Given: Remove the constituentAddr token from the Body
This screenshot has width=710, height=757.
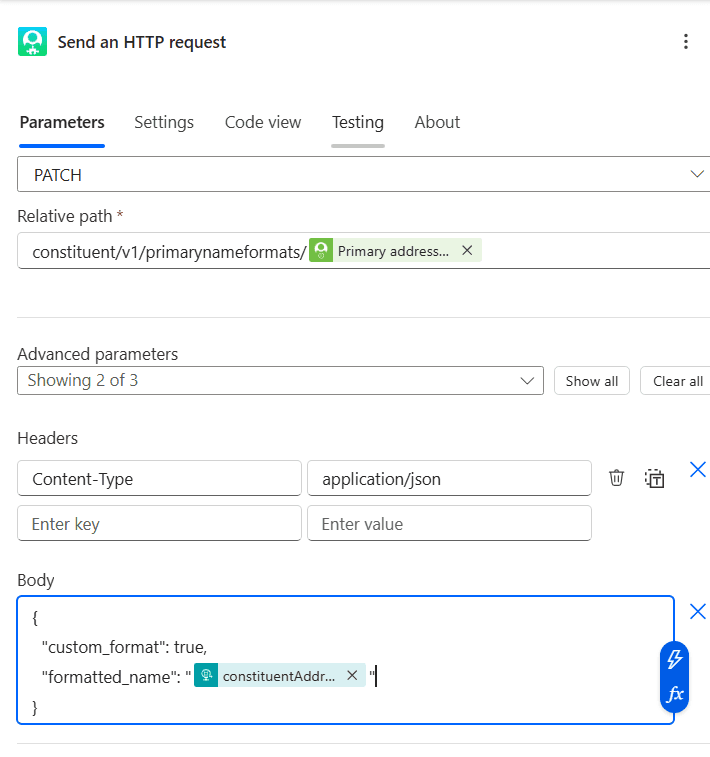Looking at the screenshot, I should point(352,675).
